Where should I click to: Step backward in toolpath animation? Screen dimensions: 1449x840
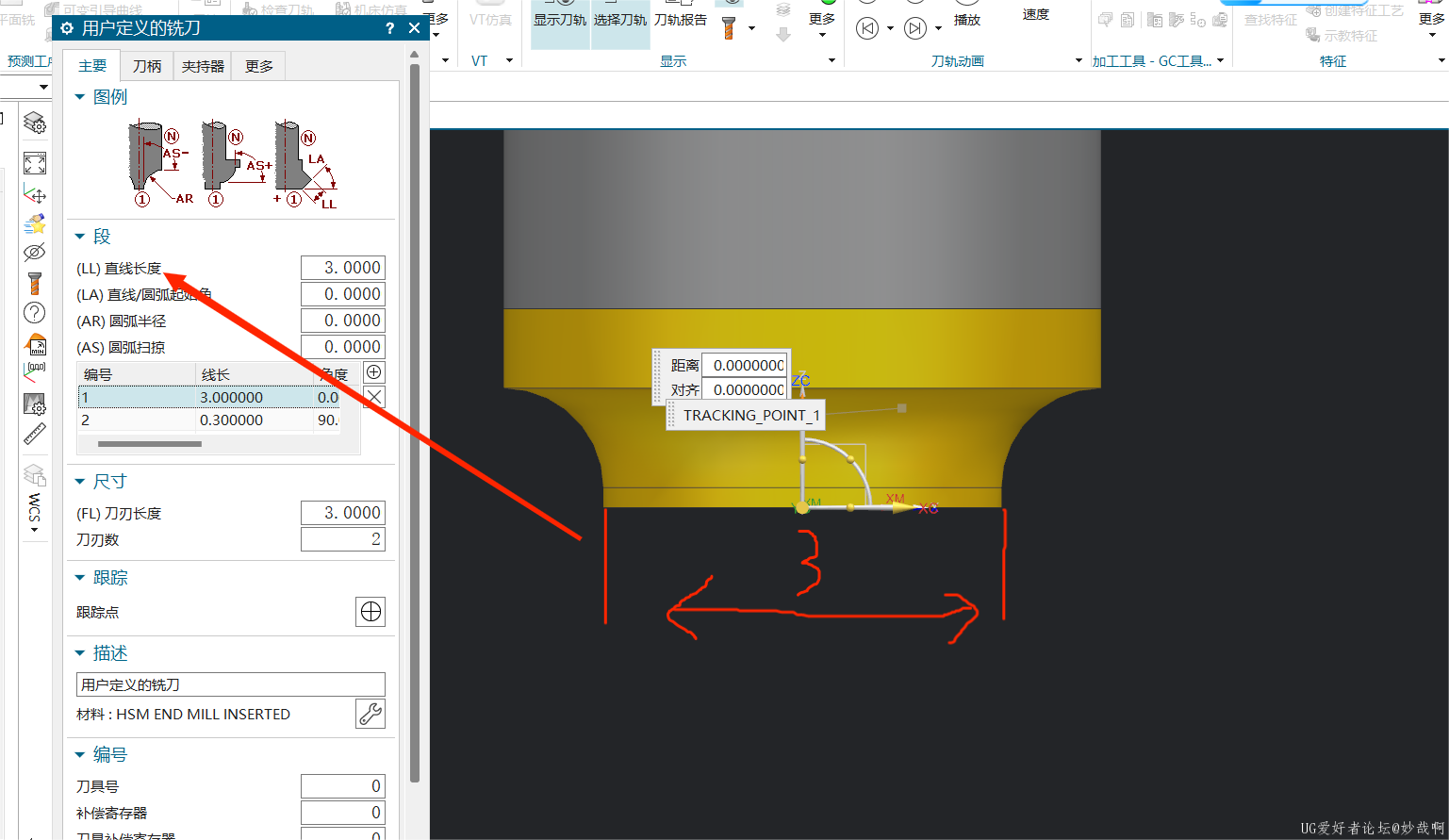pyautogui.click(x=867, y=28)
